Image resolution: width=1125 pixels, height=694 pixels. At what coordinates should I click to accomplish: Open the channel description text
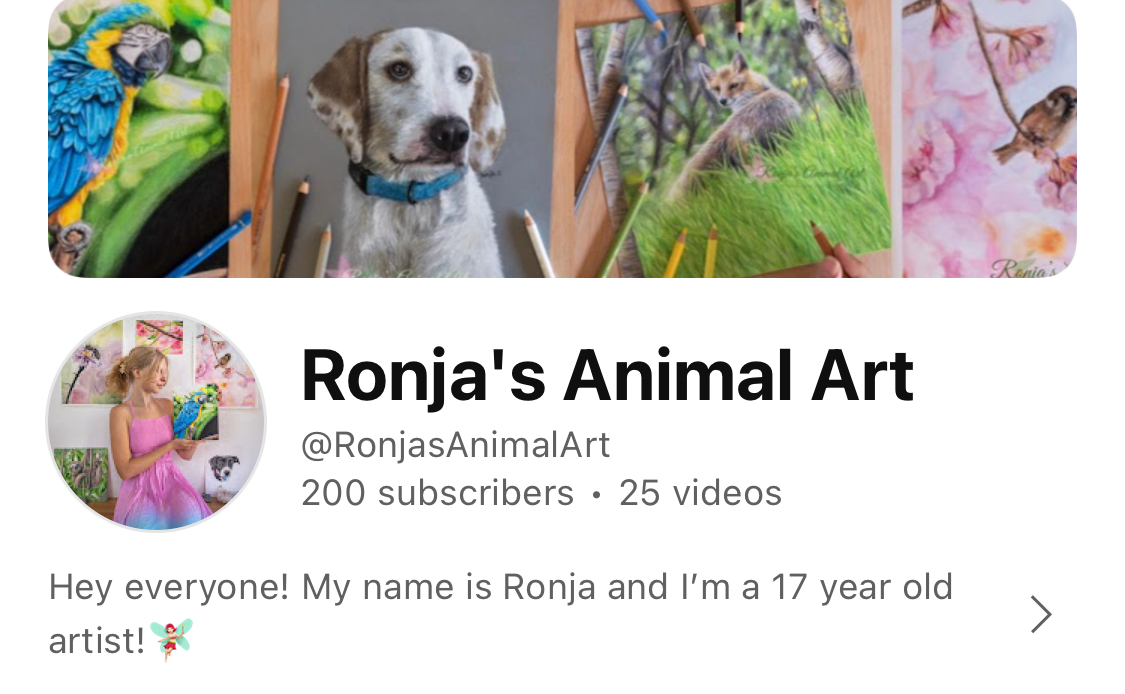tap(501, 614)
